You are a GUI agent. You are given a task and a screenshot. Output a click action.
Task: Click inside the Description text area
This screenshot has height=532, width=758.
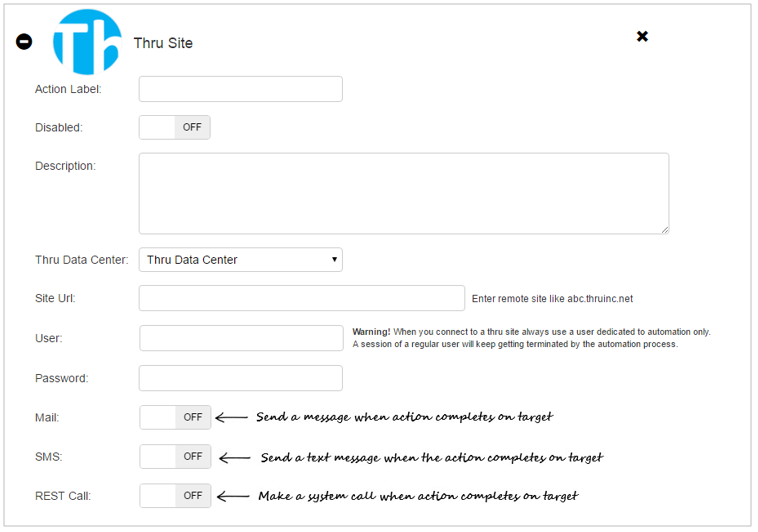pos(404,193)
